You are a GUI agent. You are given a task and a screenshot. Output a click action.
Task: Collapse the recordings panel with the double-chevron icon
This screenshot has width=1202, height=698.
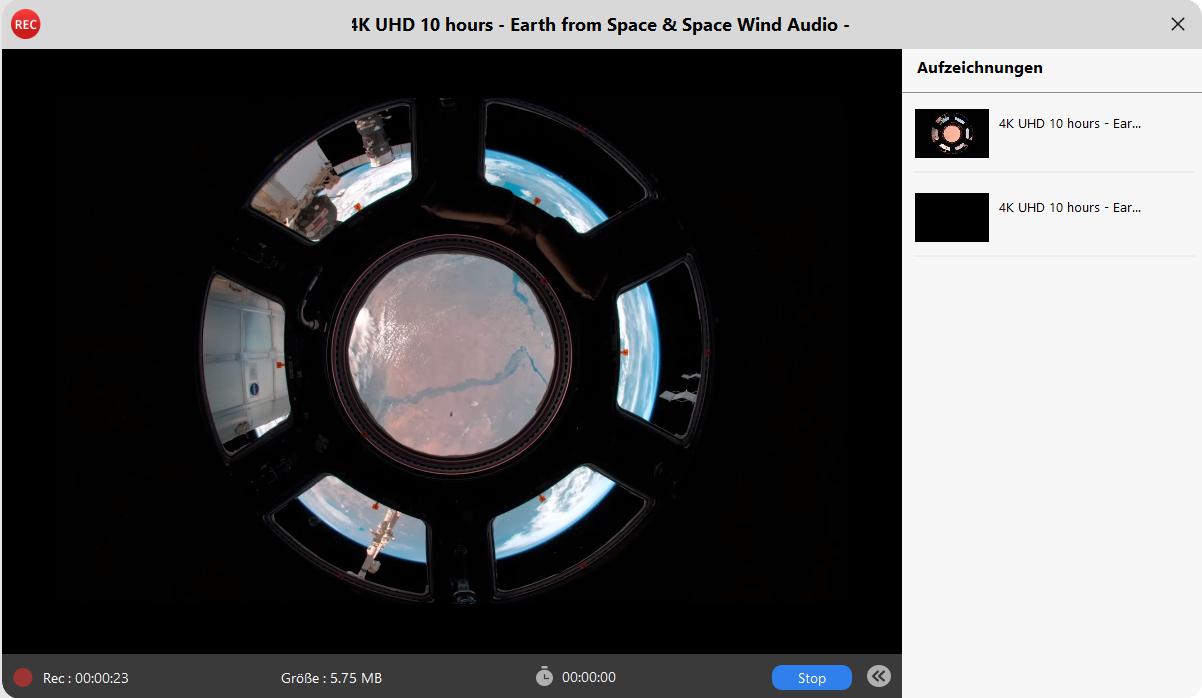point(878,677)
